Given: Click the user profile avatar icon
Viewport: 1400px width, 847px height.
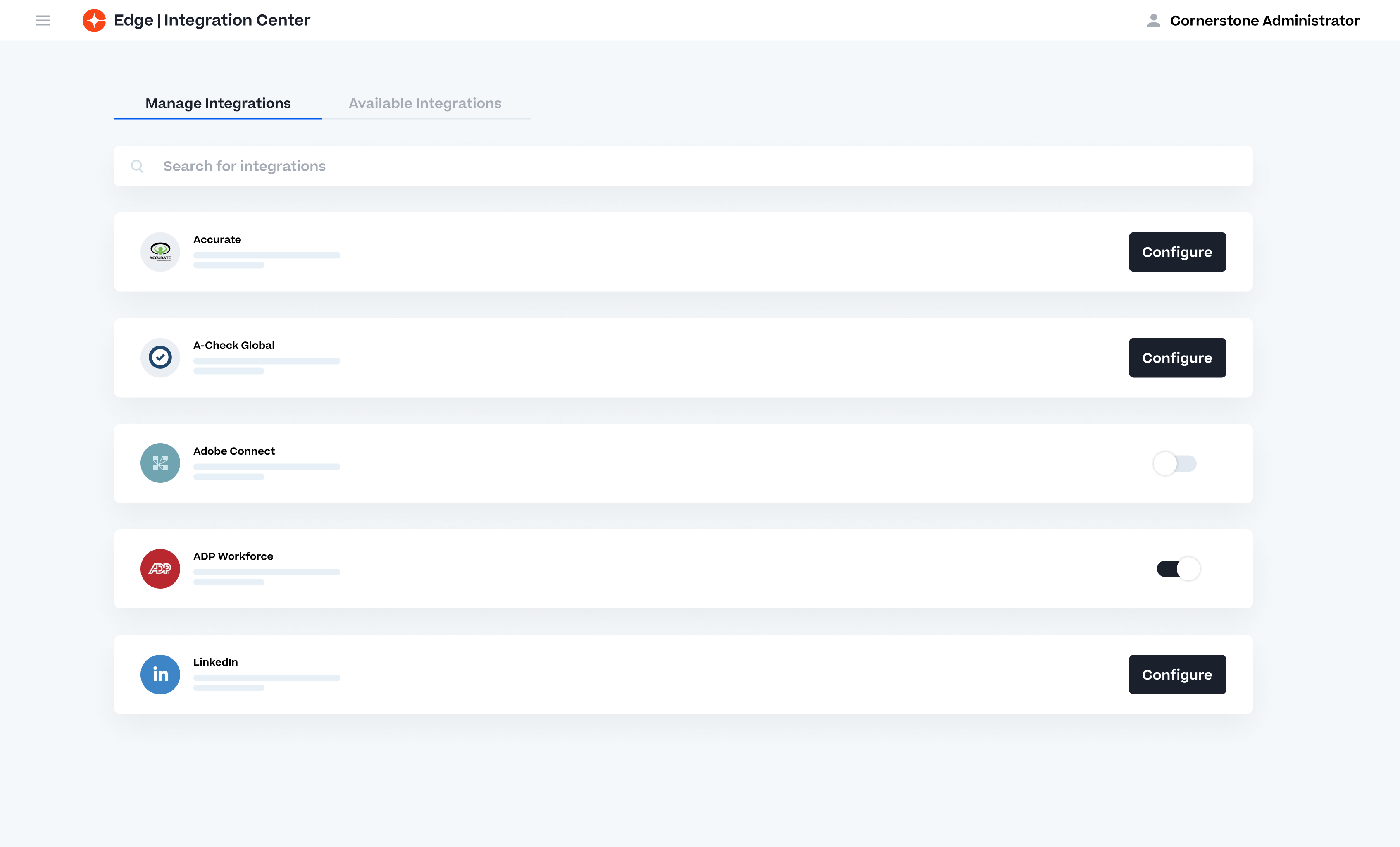Looking at the screenshot, I should click(x=1153, y=21).
